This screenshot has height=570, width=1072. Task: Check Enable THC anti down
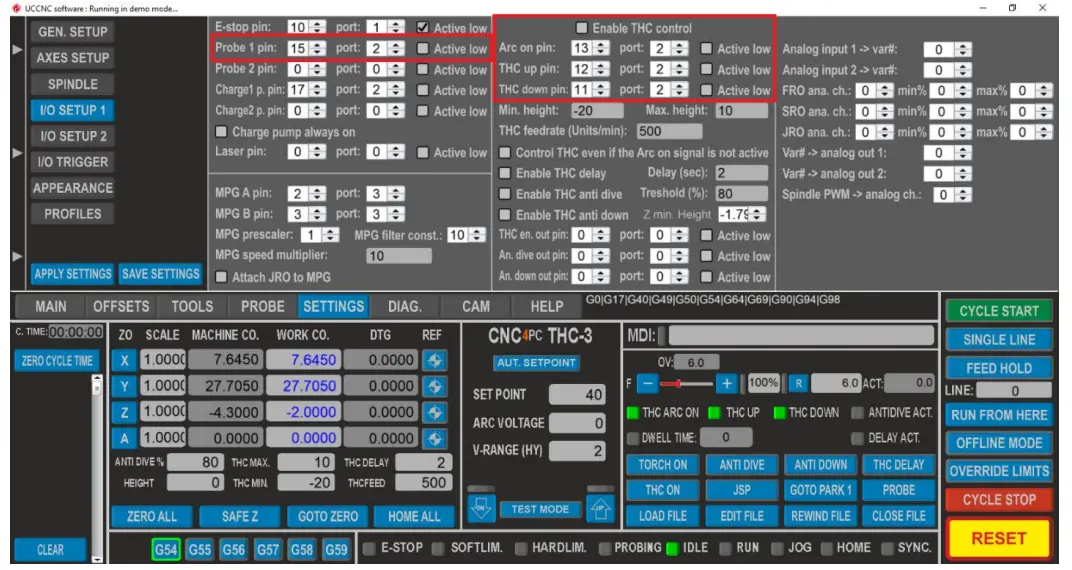click(505, 215)
